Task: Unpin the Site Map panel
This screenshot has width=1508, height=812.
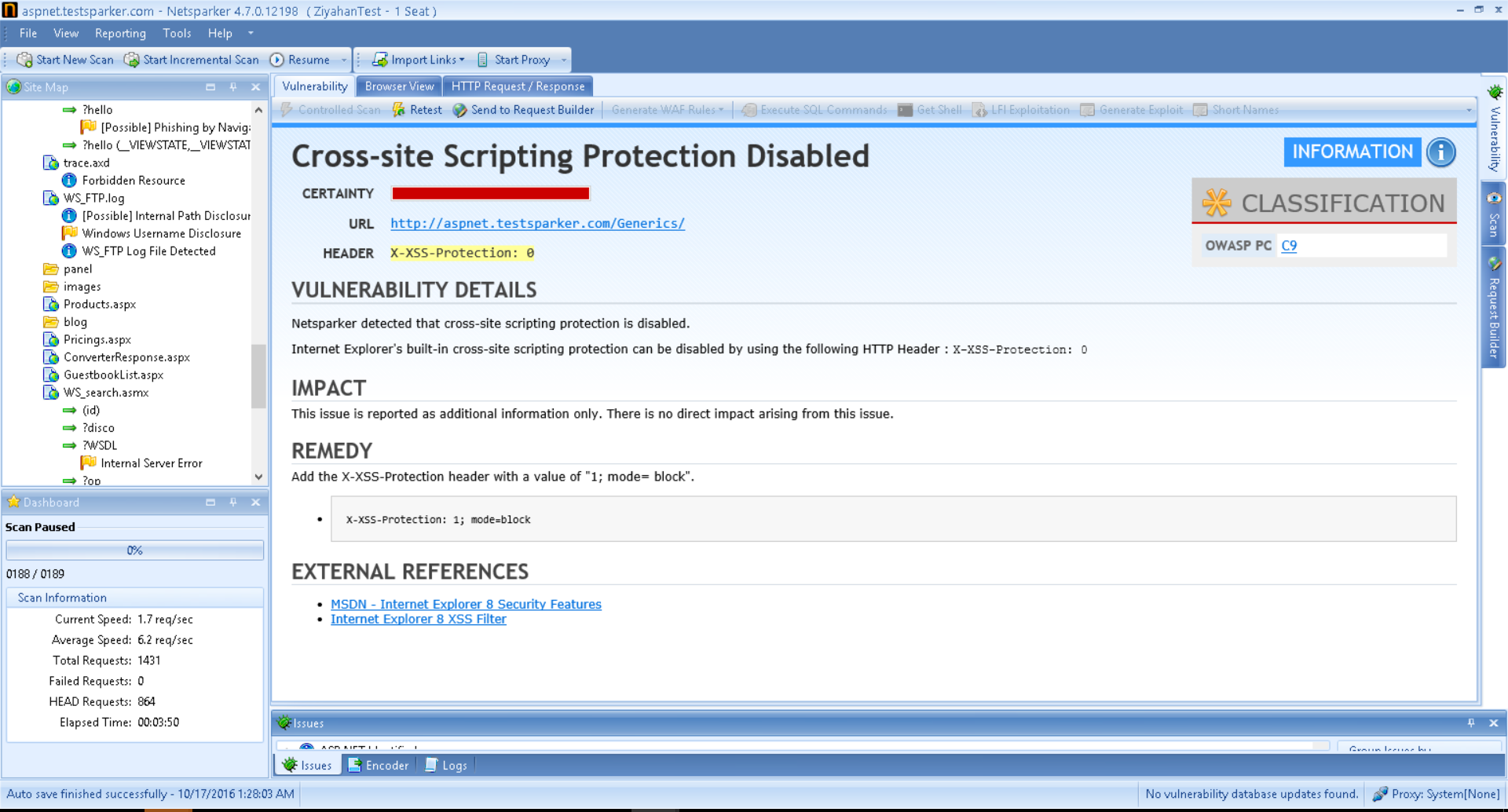Action: click(232, 87)
